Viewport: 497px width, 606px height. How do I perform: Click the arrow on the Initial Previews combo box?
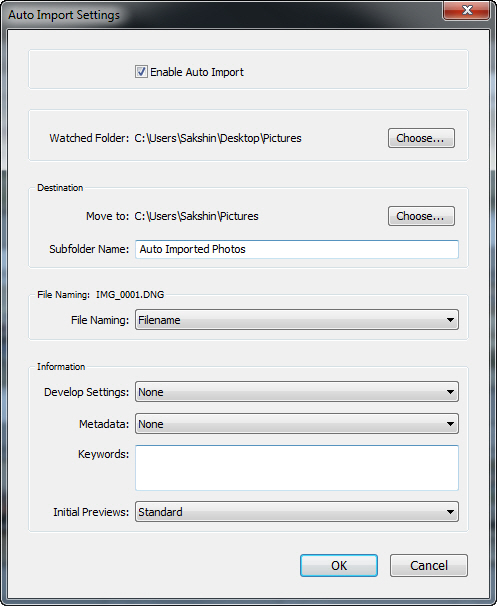(450, 512)
